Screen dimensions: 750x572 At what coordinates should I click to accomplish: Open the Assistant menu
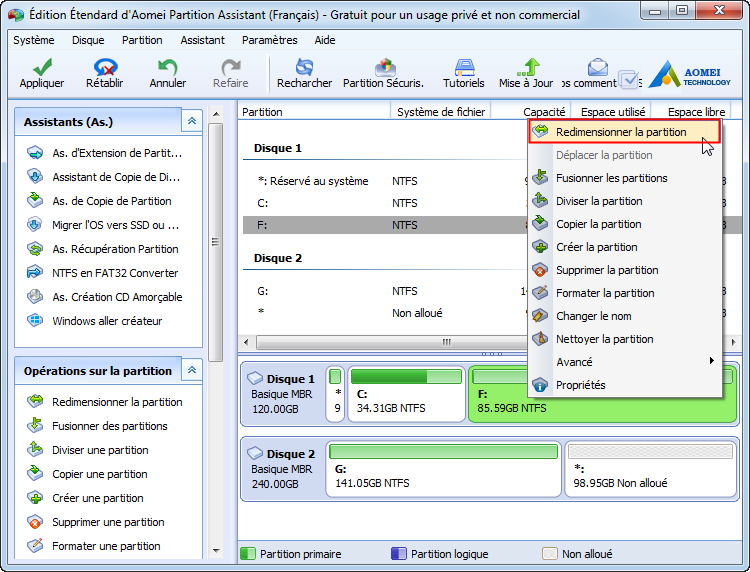[x=202, y=40]
